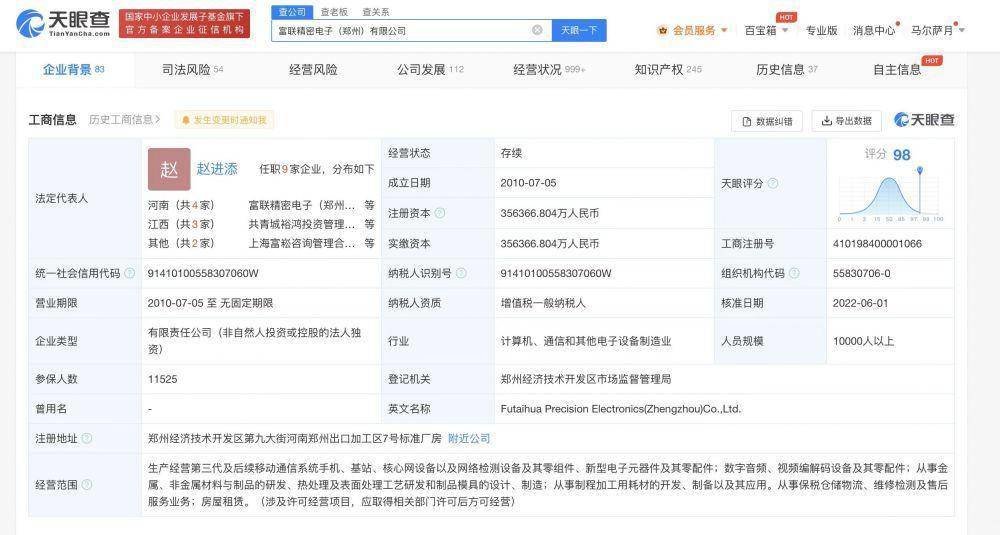Click the insured count 11525

[x=163, y=379]
